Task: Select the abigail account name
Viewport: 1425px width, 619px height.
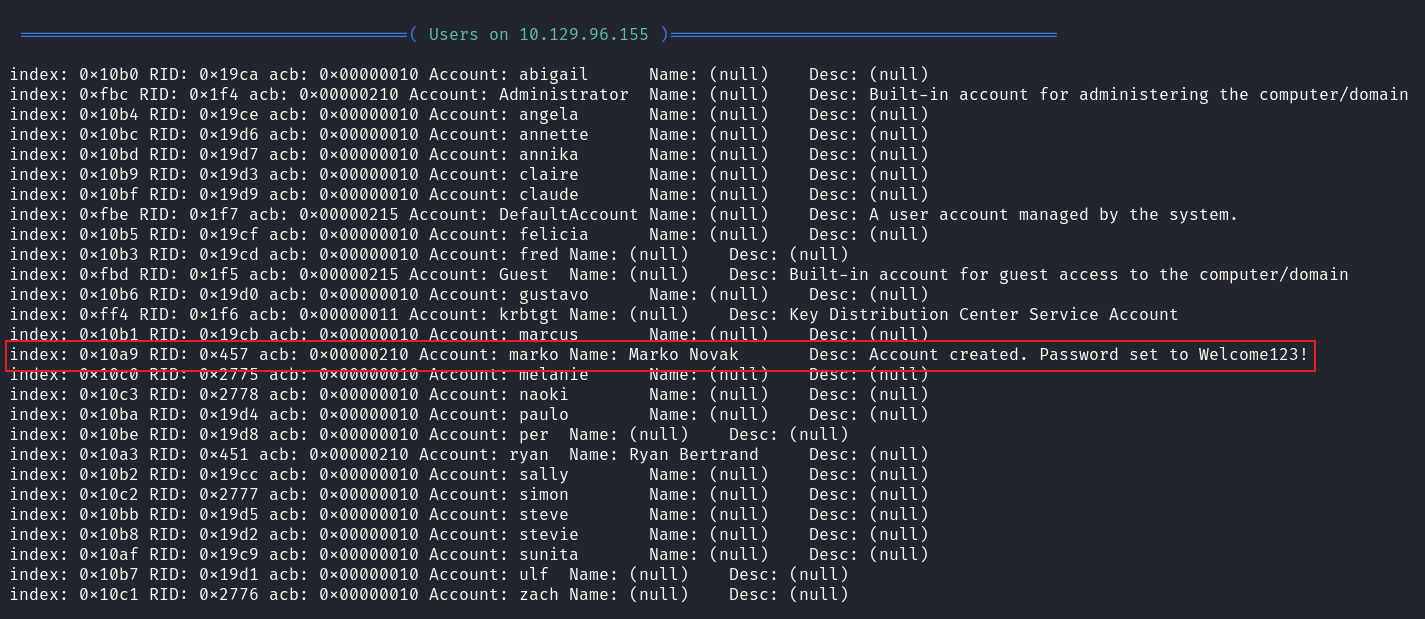Action: click(x=554, y=74)
